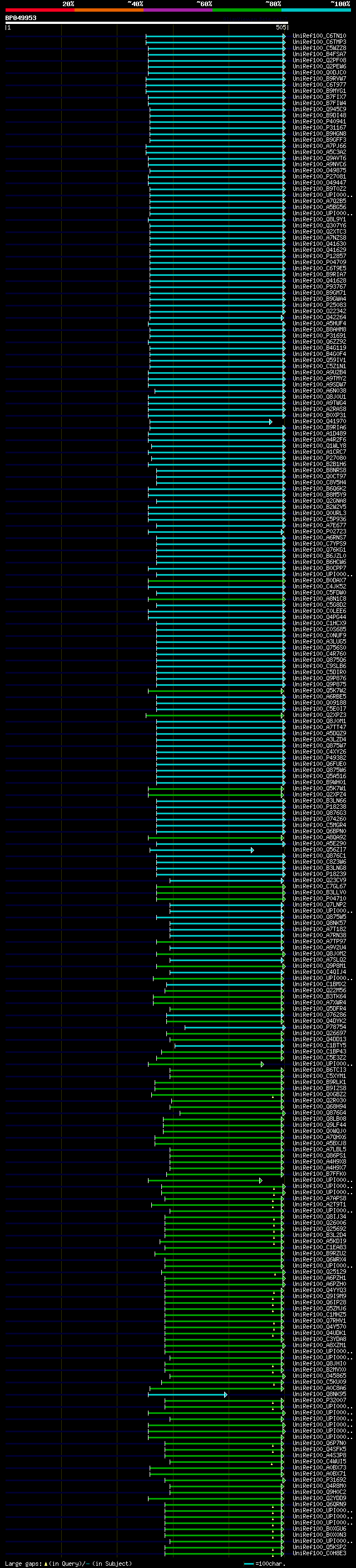Viewport: 356px width, 1568px height.
Task: Open hit UniRef100_Q875W5
Action: pos(319,917)
